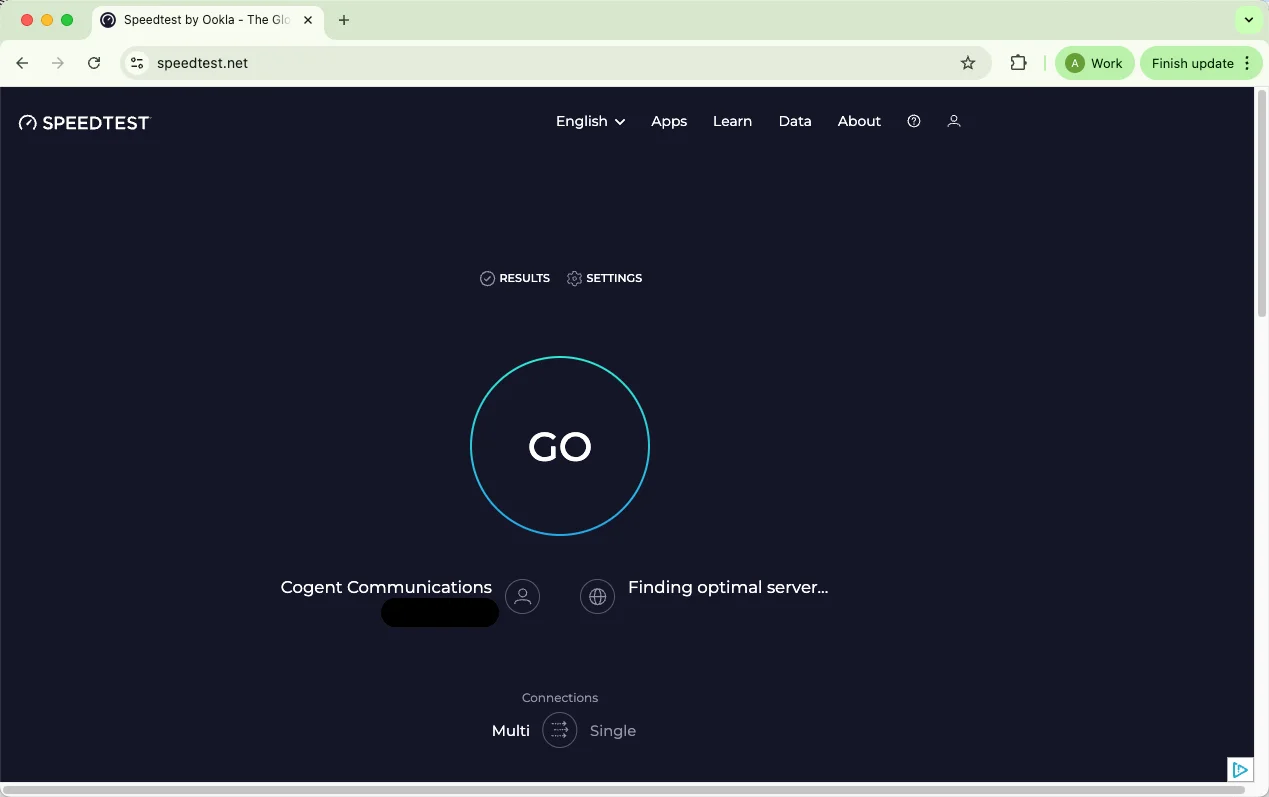
Task: Reload the page with the refresh icon
Action: (94, 63)
